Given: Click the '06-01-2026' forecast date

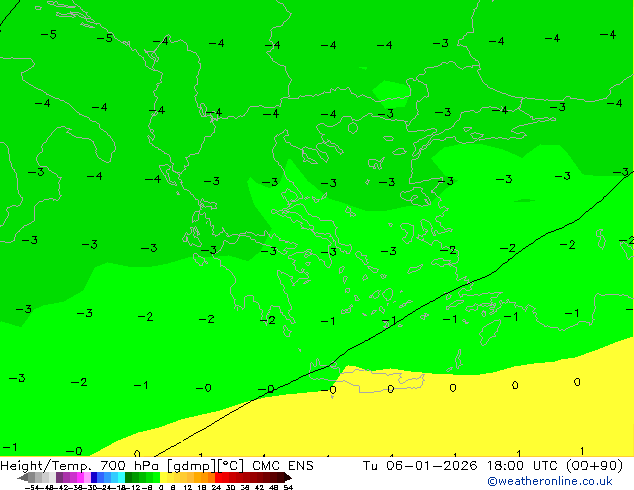Looking at the screenshot, I should pyautogui.click(x=431, y=466).
